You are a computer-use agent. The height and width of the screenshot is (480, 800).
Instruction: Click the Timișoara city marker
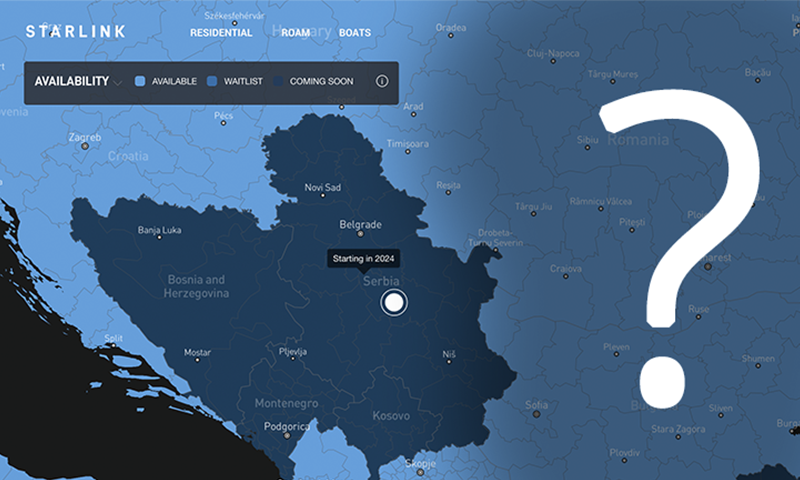pos(408,151)
